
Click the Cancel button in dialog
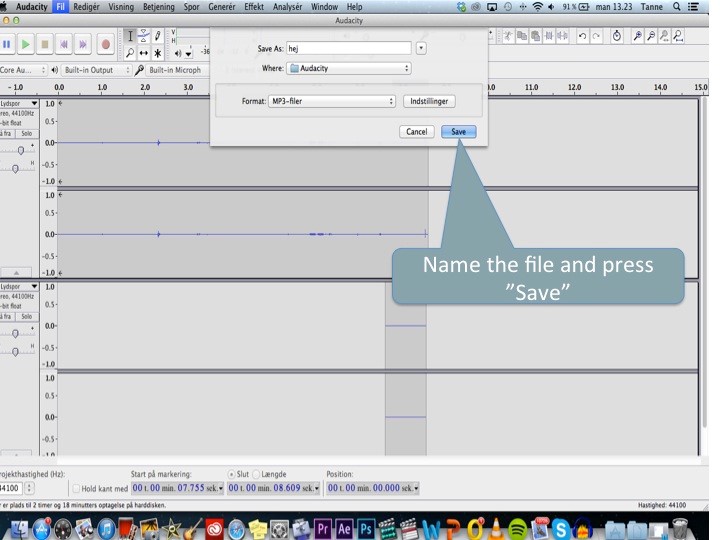coord(416,132)
